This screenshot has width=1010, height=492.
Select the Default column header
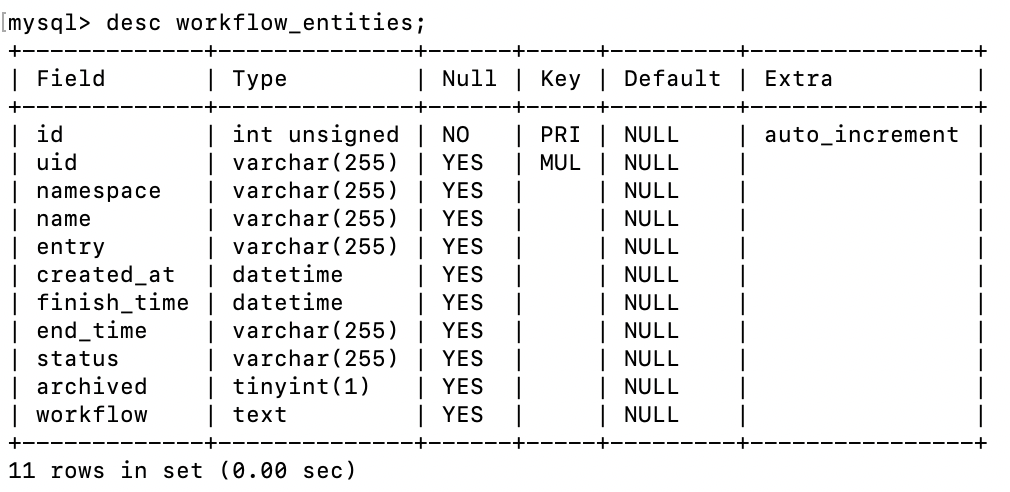coord(672,79)
